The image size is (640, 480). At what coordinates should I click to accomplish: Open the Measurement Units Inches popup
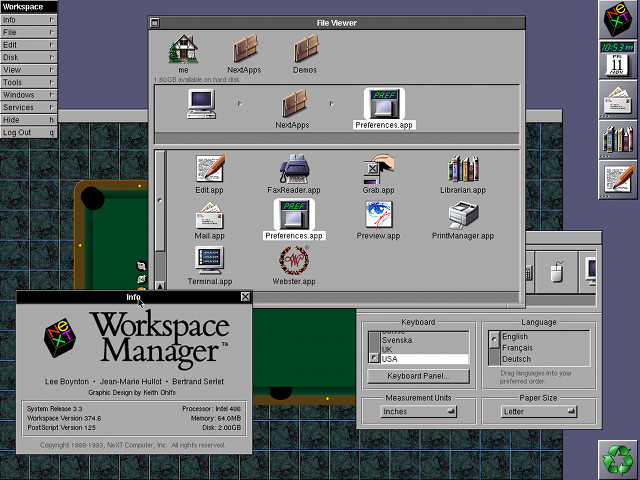(x=418, y=411)
